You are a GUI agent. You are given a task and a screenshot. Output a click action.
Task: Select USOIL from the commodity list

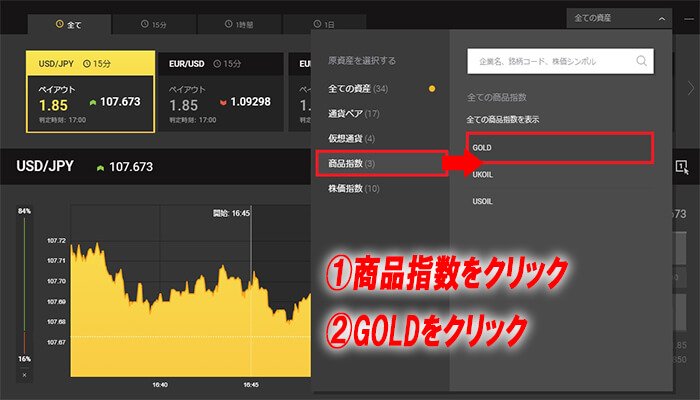pos(483,201)
